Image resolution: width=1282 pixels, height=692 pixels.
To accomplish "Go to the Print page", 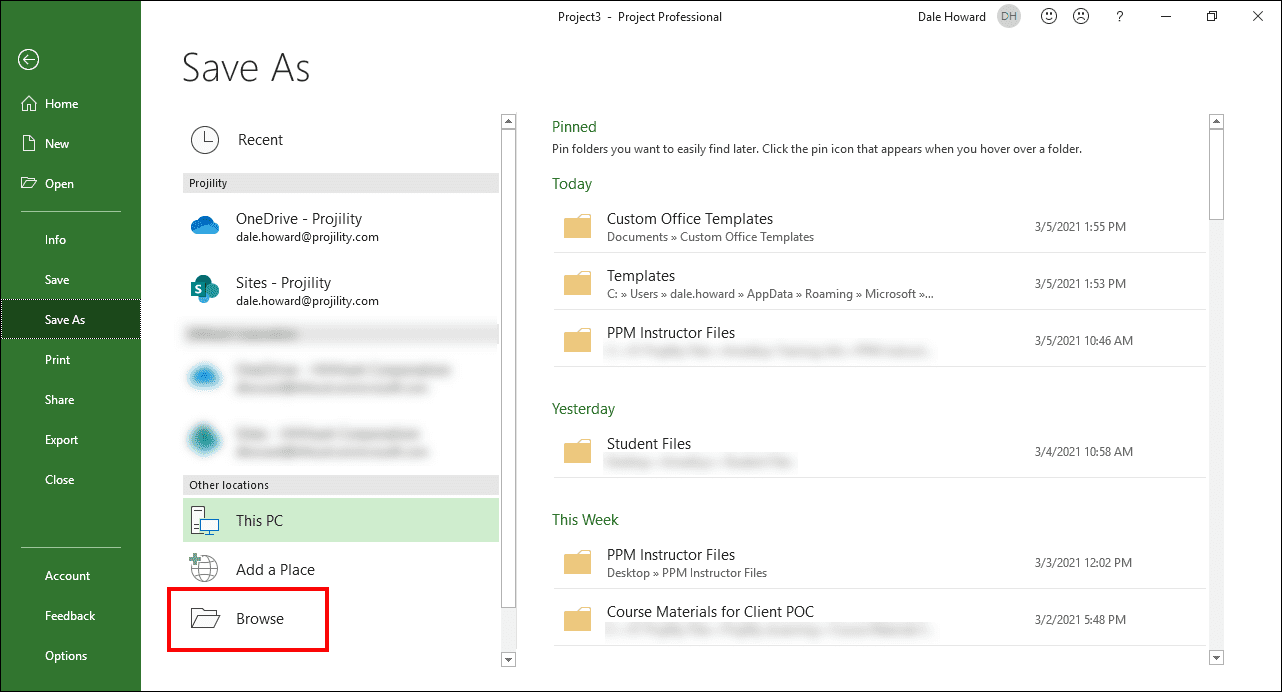I will pyautogui.click(x=70, y=360).
